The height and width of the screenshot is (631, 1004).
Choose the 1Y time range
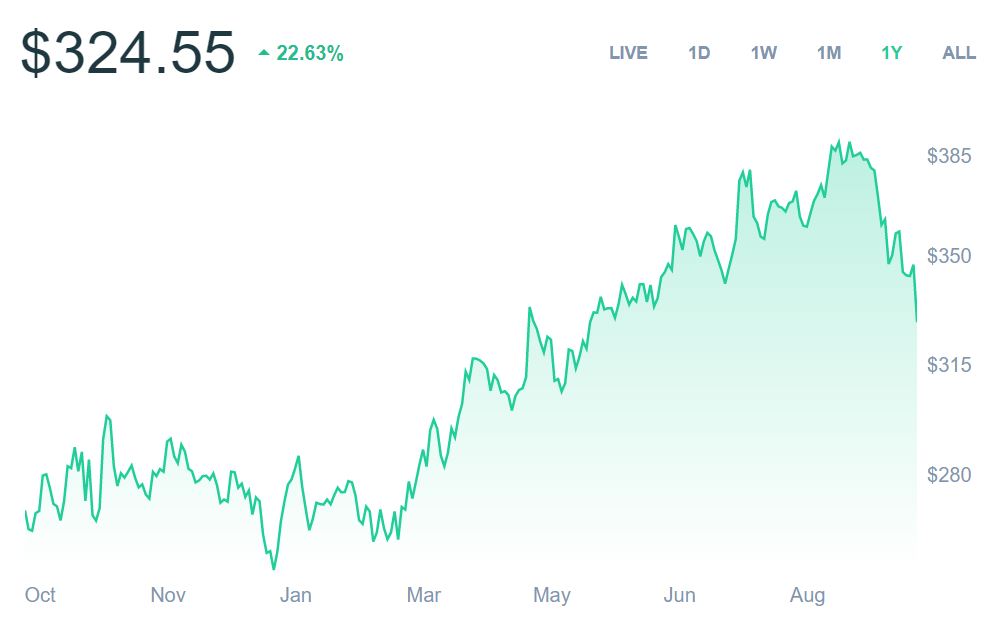tap(892, 53)
